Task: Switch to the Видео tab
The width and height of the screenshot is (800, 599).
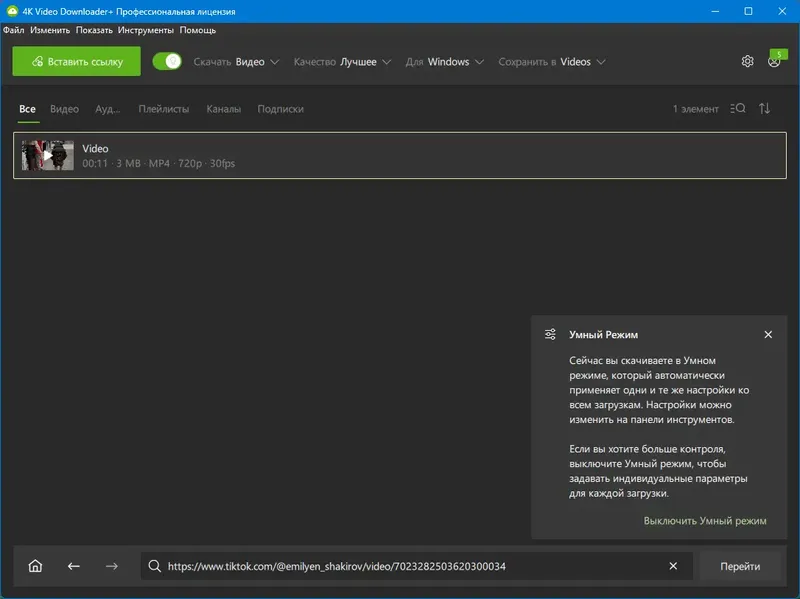Action: (x=64, y=109)
